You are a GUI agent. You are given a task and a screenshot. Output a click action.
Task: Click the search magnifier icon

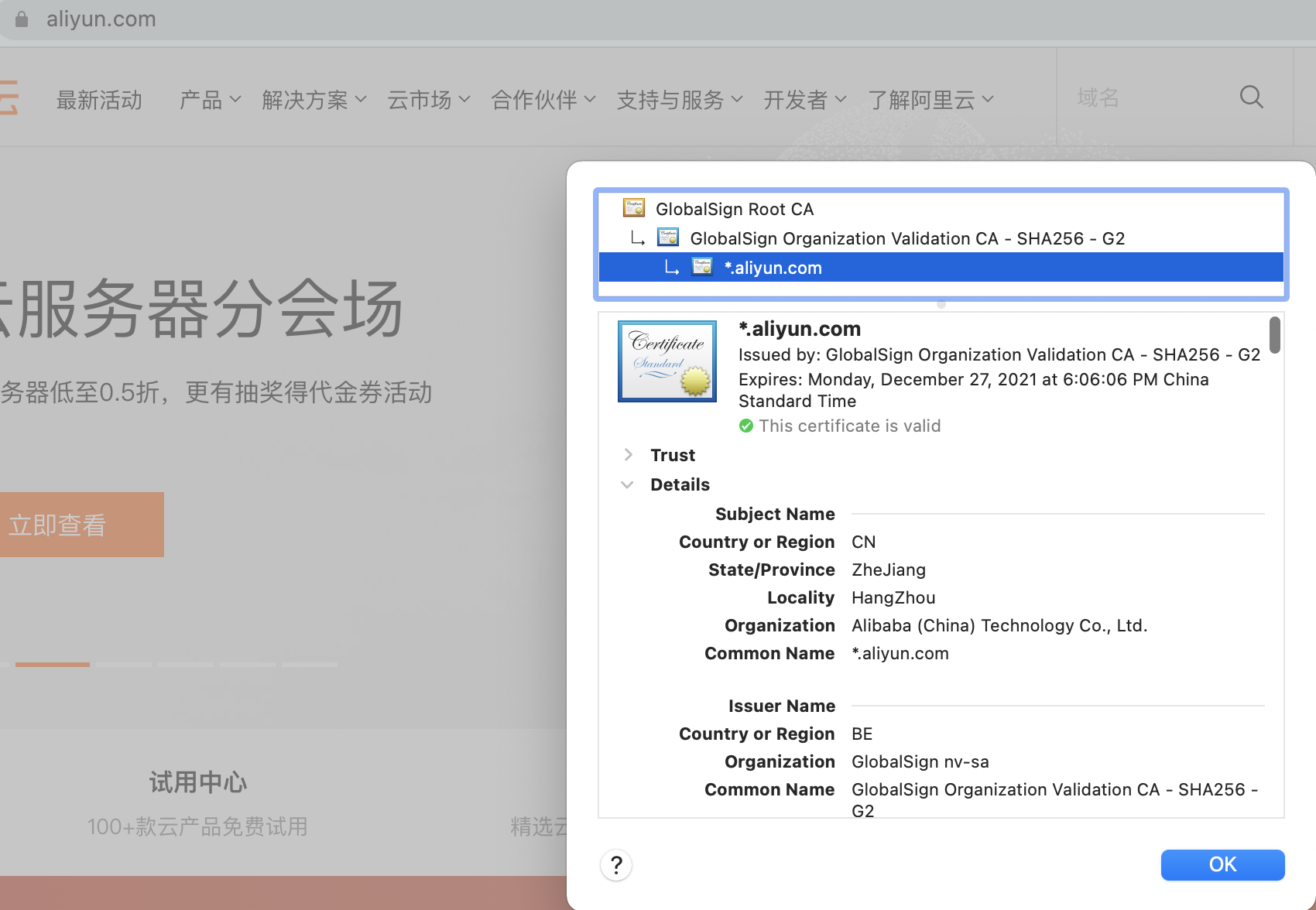click(x=1251, y=97)
